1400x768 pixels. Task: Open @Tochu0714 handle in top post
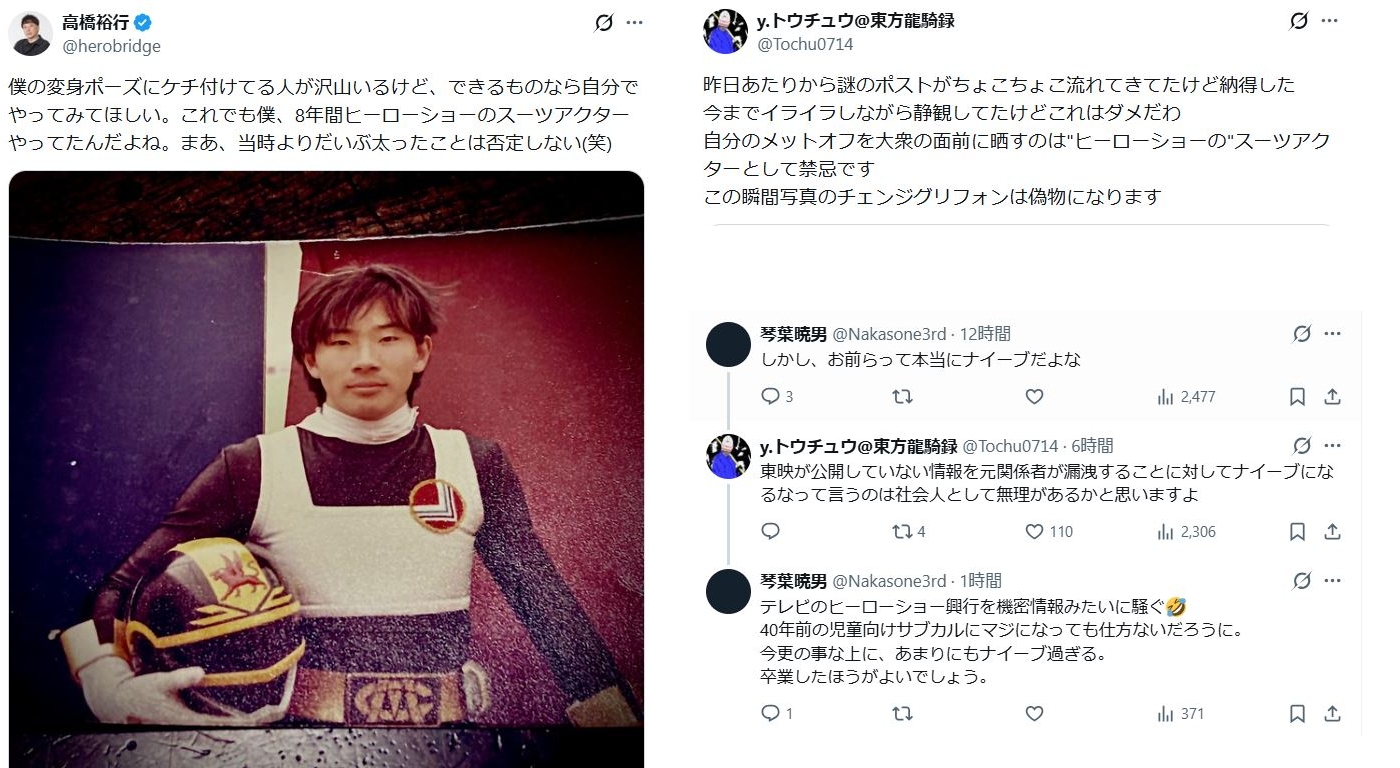coord(805,44)
